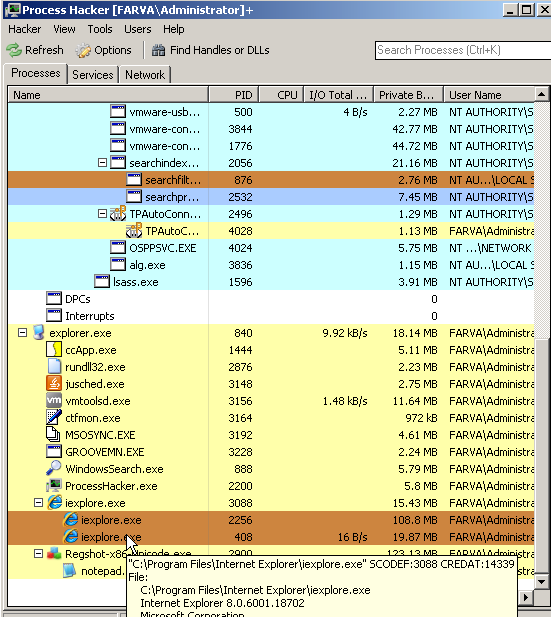Viewport: 551px width, 617px height.
Task: Click the iexplore.exe PID 3088 icon
Action: [54, 502]
